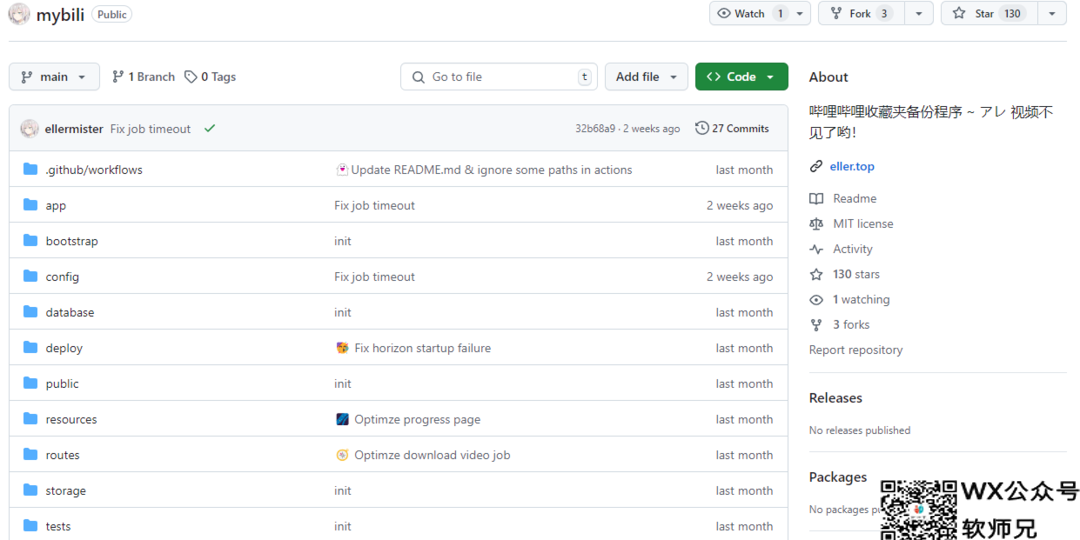Open commit Optimze progress page
The width and height of the screenshot is (1080, 540).
tap(417, 419)
